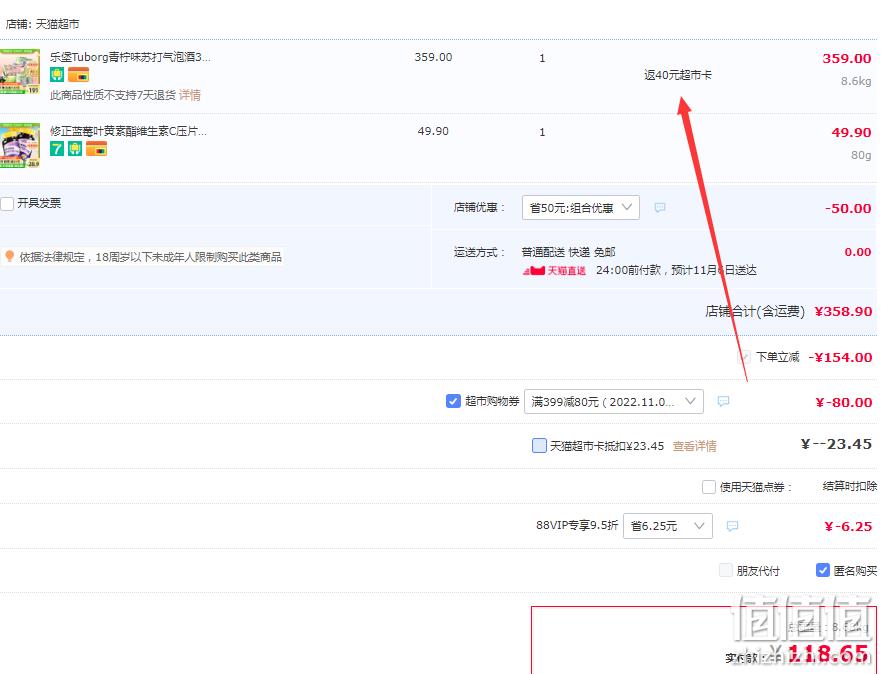The height and width of the screenshot is (674, 881).
Task: Open 详情 link about 7-day return policy
Action: tap(190, 95)
